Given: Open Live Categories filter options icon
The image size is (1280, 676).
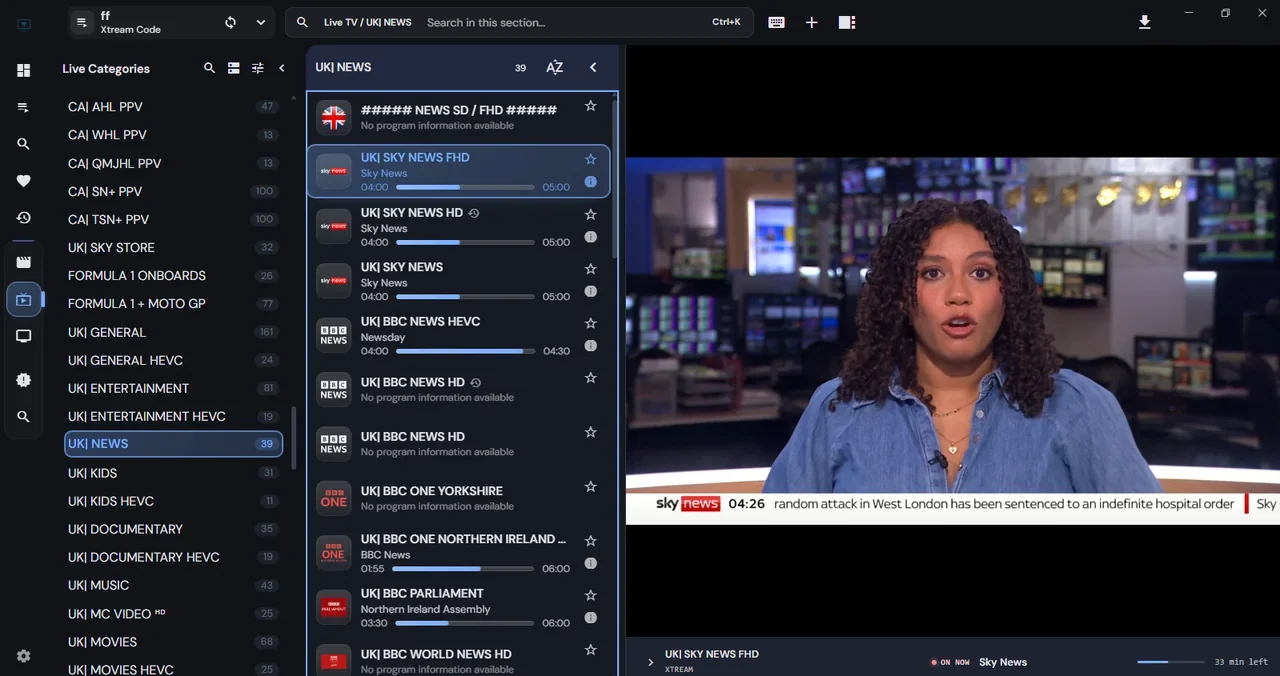Looking at the screenshot, I should coord(258,68).
